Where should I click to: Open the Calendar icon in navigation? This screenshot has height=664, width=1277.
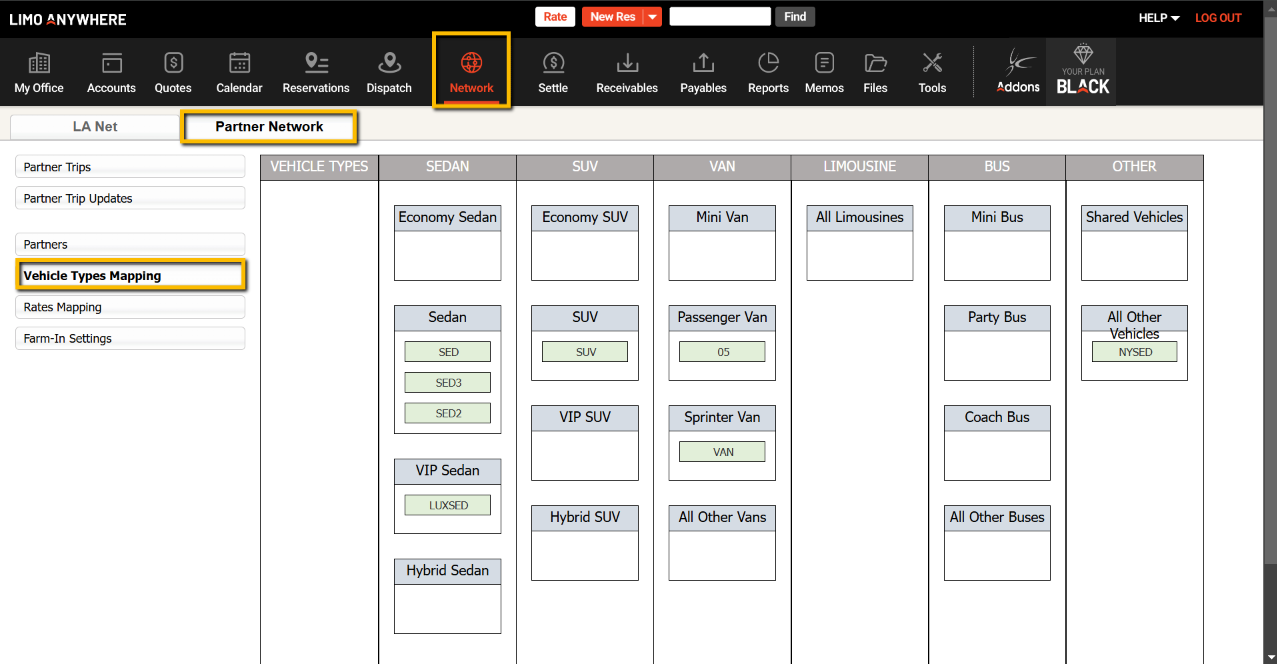tap(239, 64)
